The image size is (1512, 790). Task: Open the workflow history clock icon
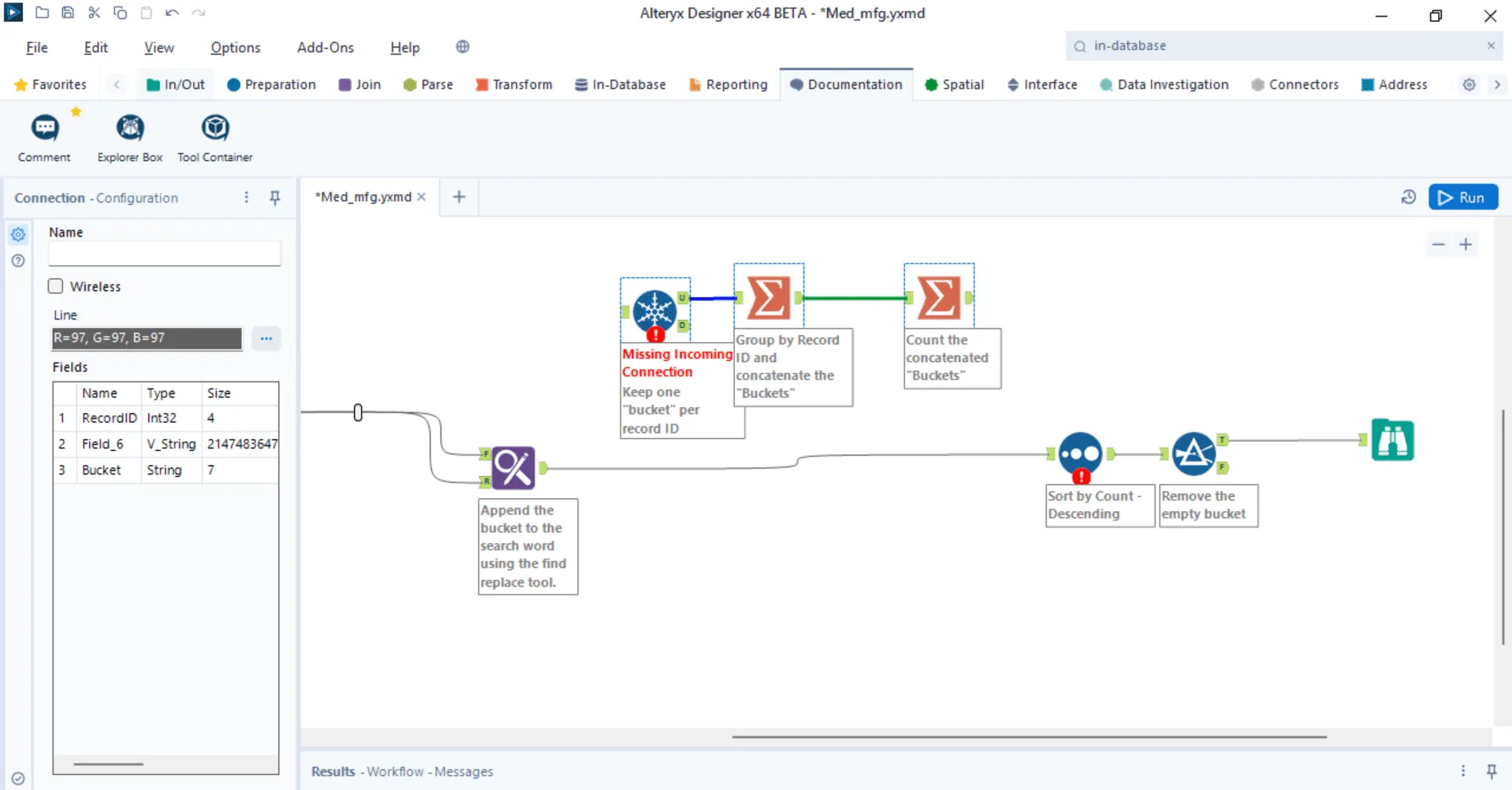(x=1409, y=197)
